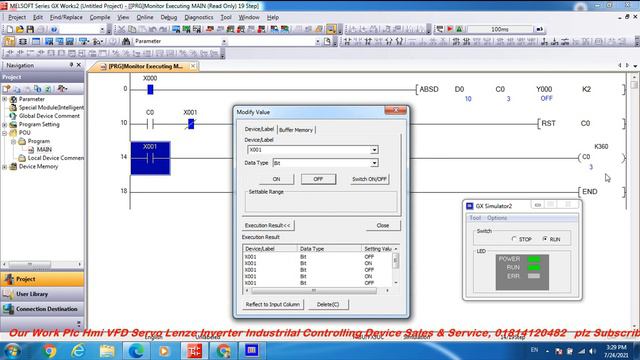Open the Diagnostics menu

pos(199,18)
